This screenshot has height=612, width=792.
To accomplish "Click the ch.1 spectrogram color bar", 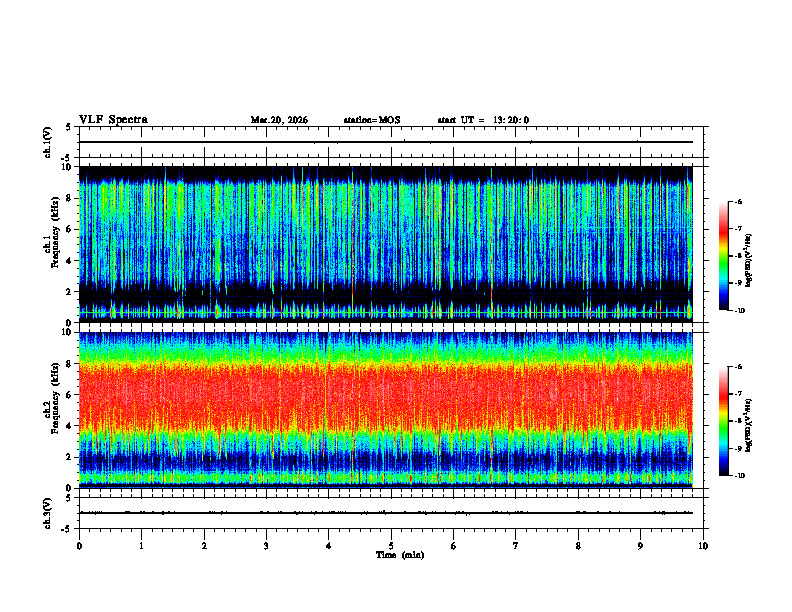I will click(x=723, y=256).
